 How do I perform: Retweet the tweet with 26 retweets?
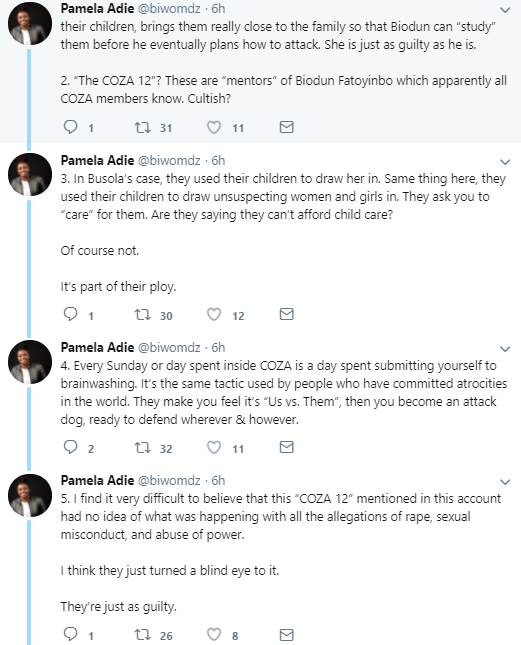click(143, 635)
